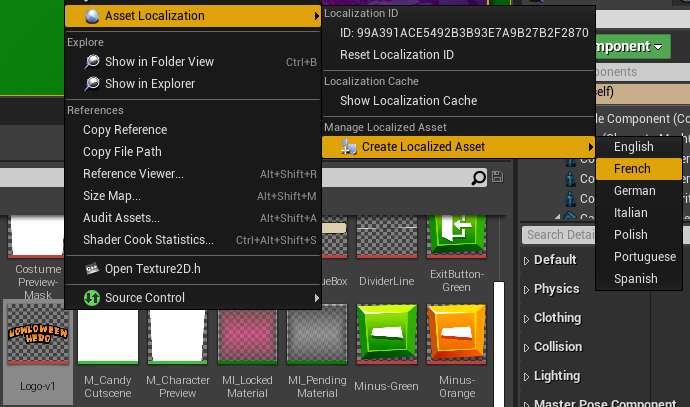
Task: Select the M_Character Preview material thumbnail
Action: [x=177, y=337]
